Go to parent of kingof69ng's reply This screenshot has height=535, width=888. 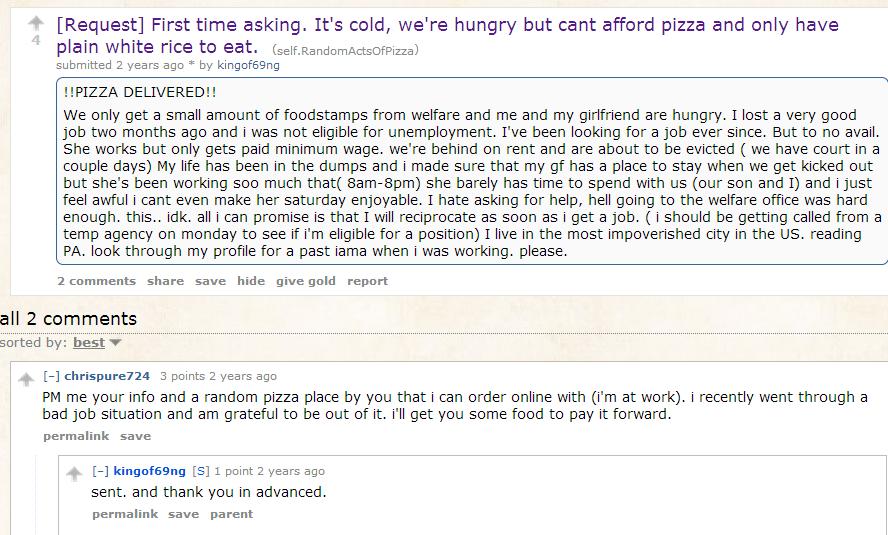point(231,514)
